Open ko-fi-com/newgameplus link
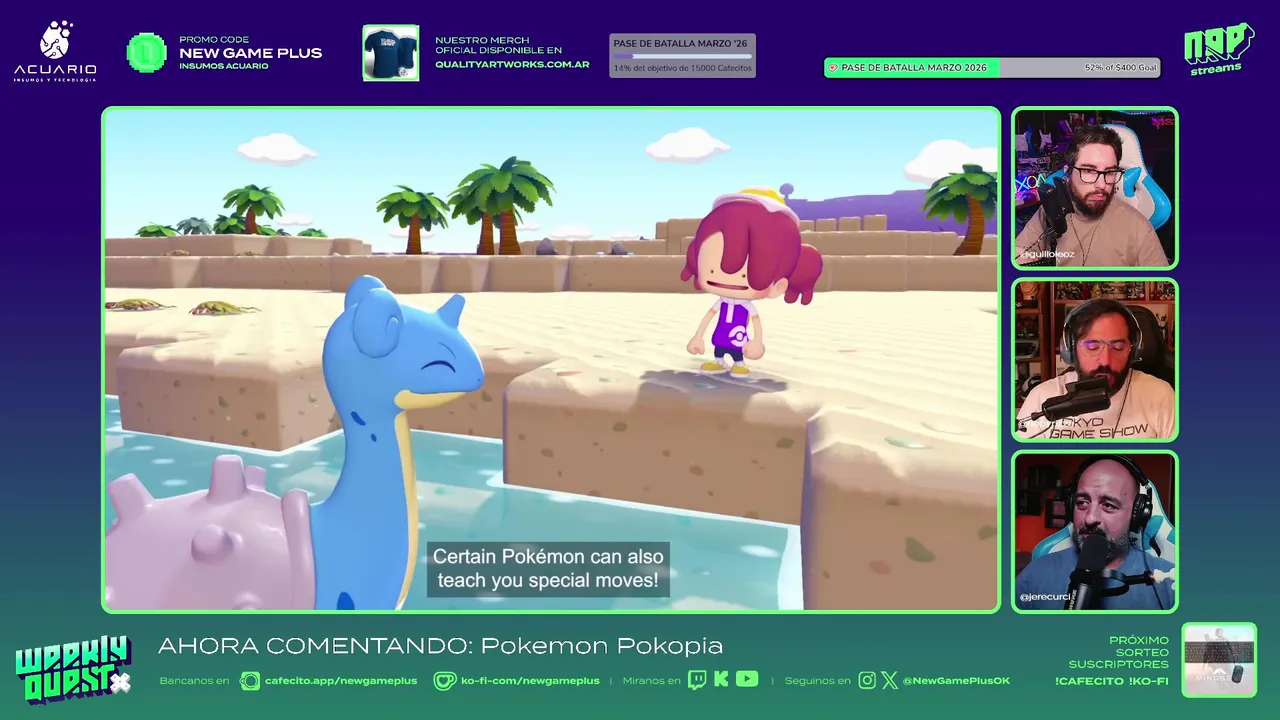 click(x=530, y=681)
